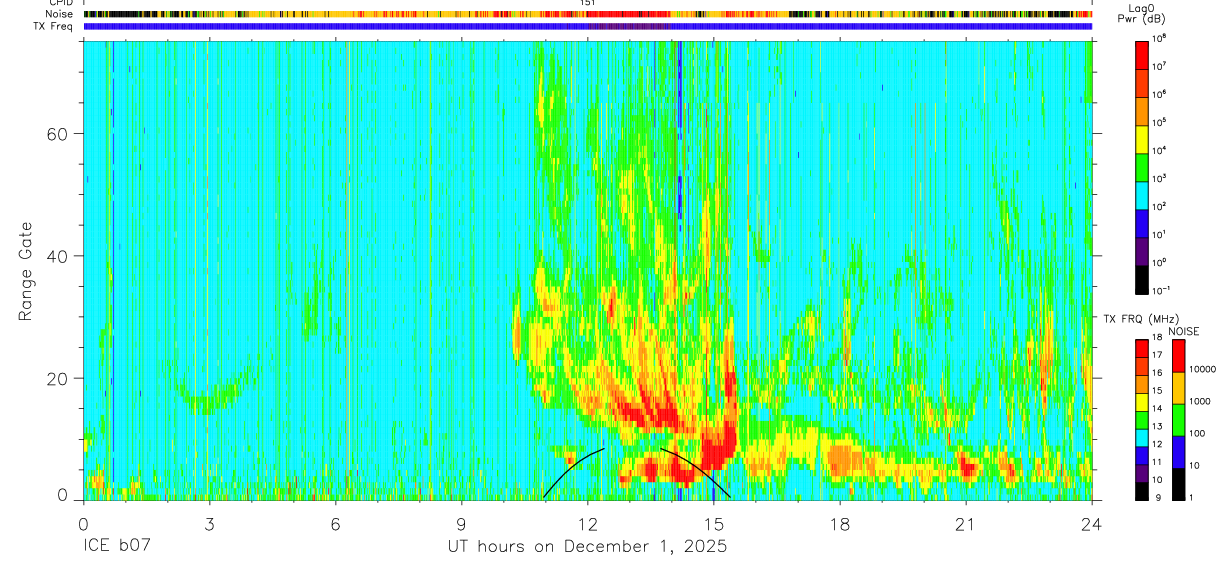This screenshot has width=1228, height=567.
Task: Click the x-axis hour label 3
Action: 209,522
